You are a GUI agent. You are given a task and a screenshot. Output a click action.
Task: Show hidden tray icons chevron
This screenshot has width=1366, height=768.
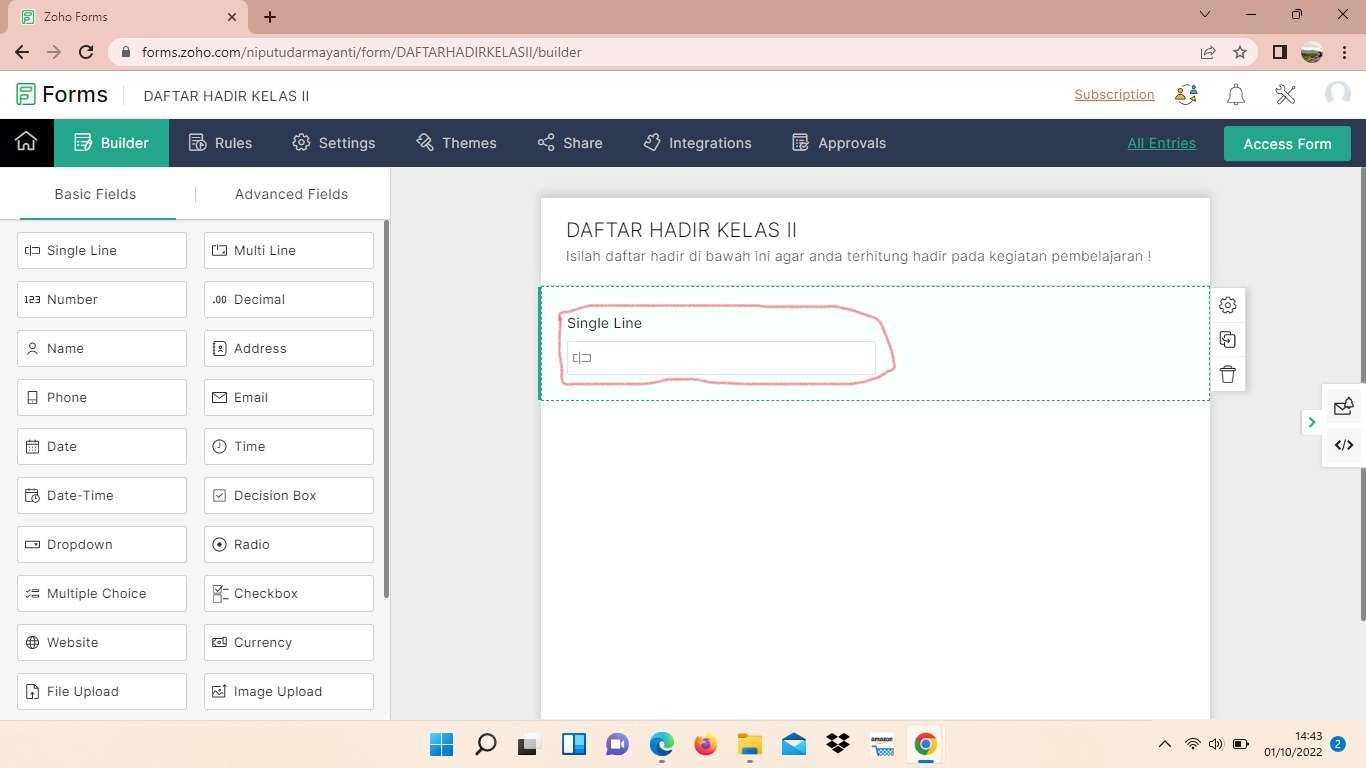(1164, 744)
